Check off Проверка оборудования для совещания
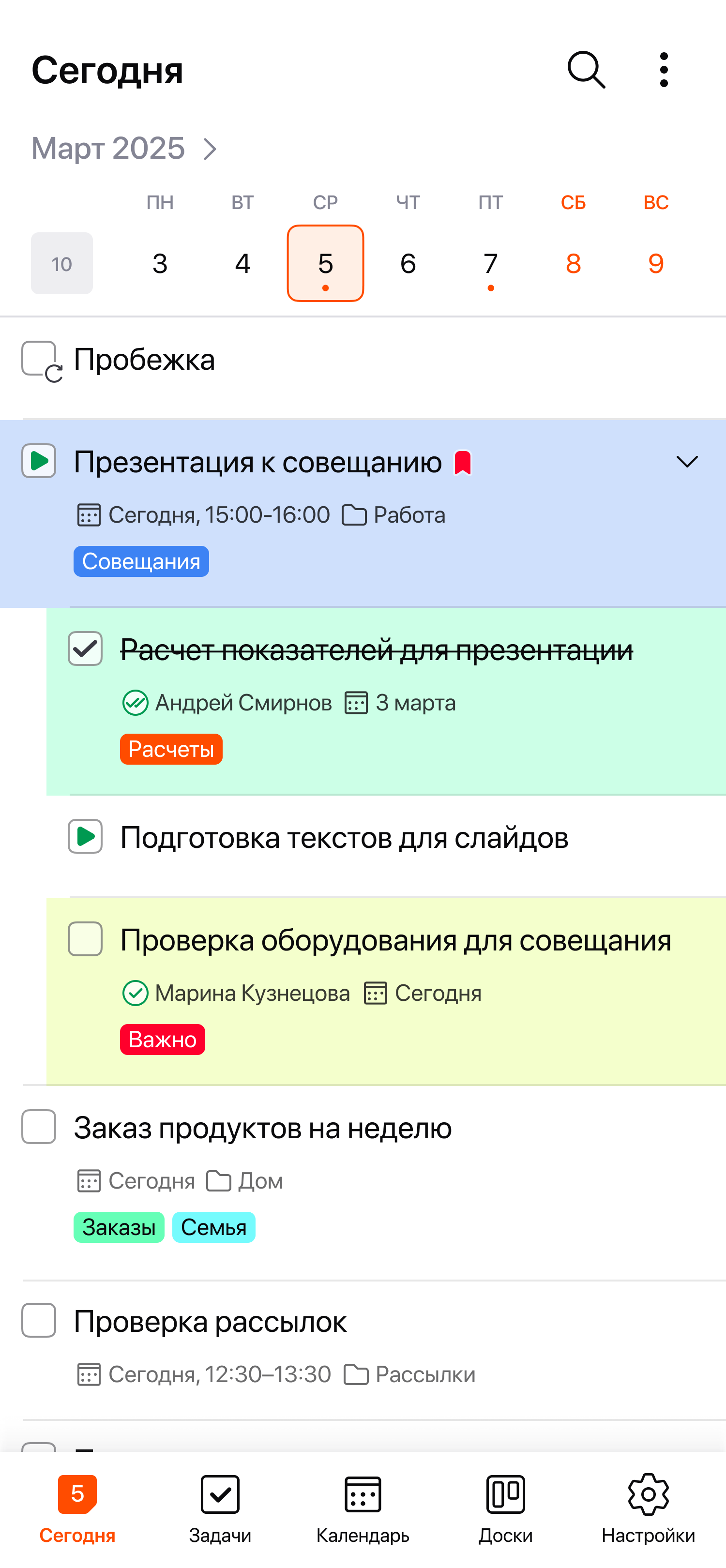Image resolution: width=726 pixels, height=1568 pixels. point(85,939)
